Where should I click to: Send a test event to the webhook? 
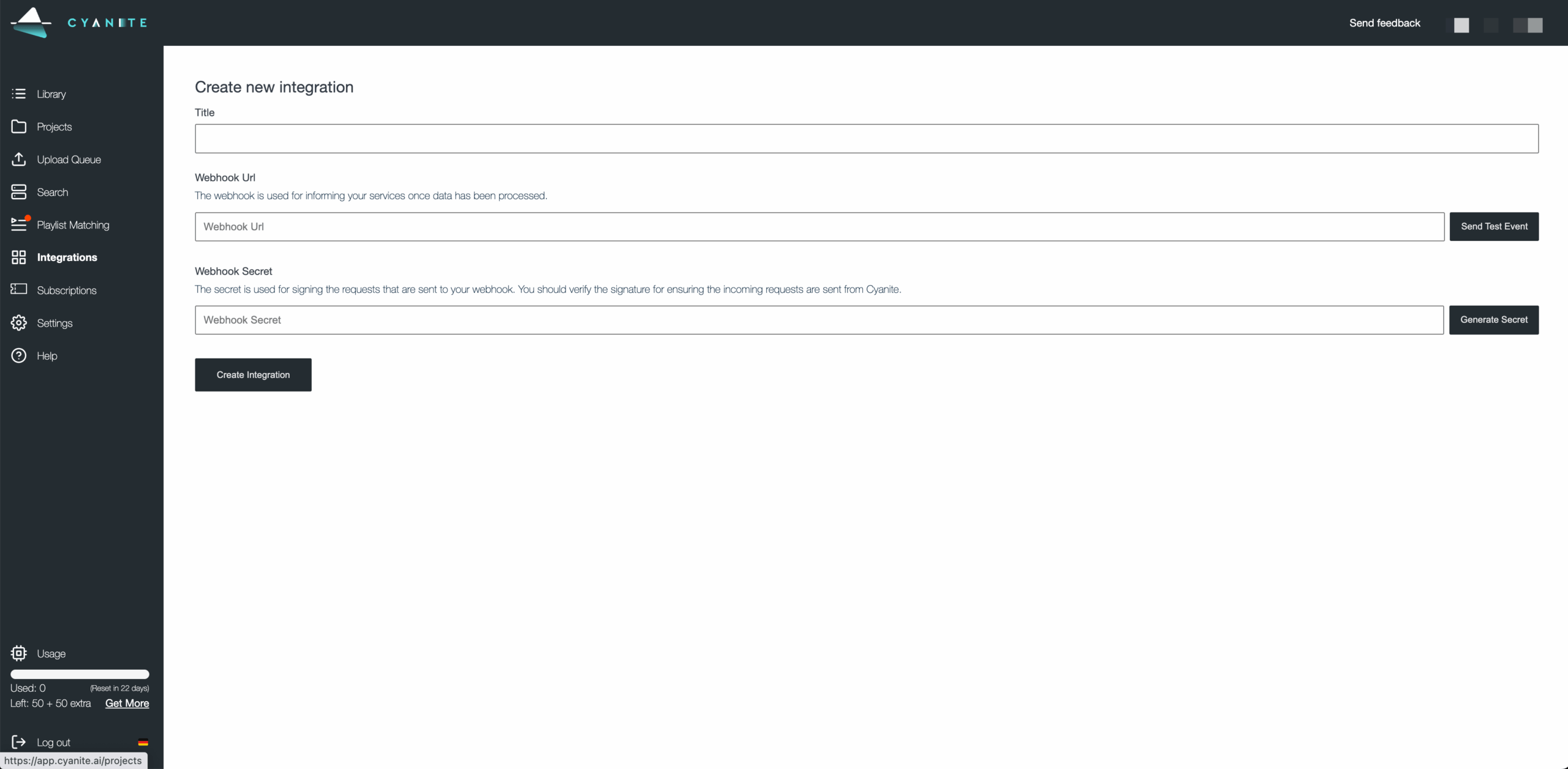[1494, 226]
